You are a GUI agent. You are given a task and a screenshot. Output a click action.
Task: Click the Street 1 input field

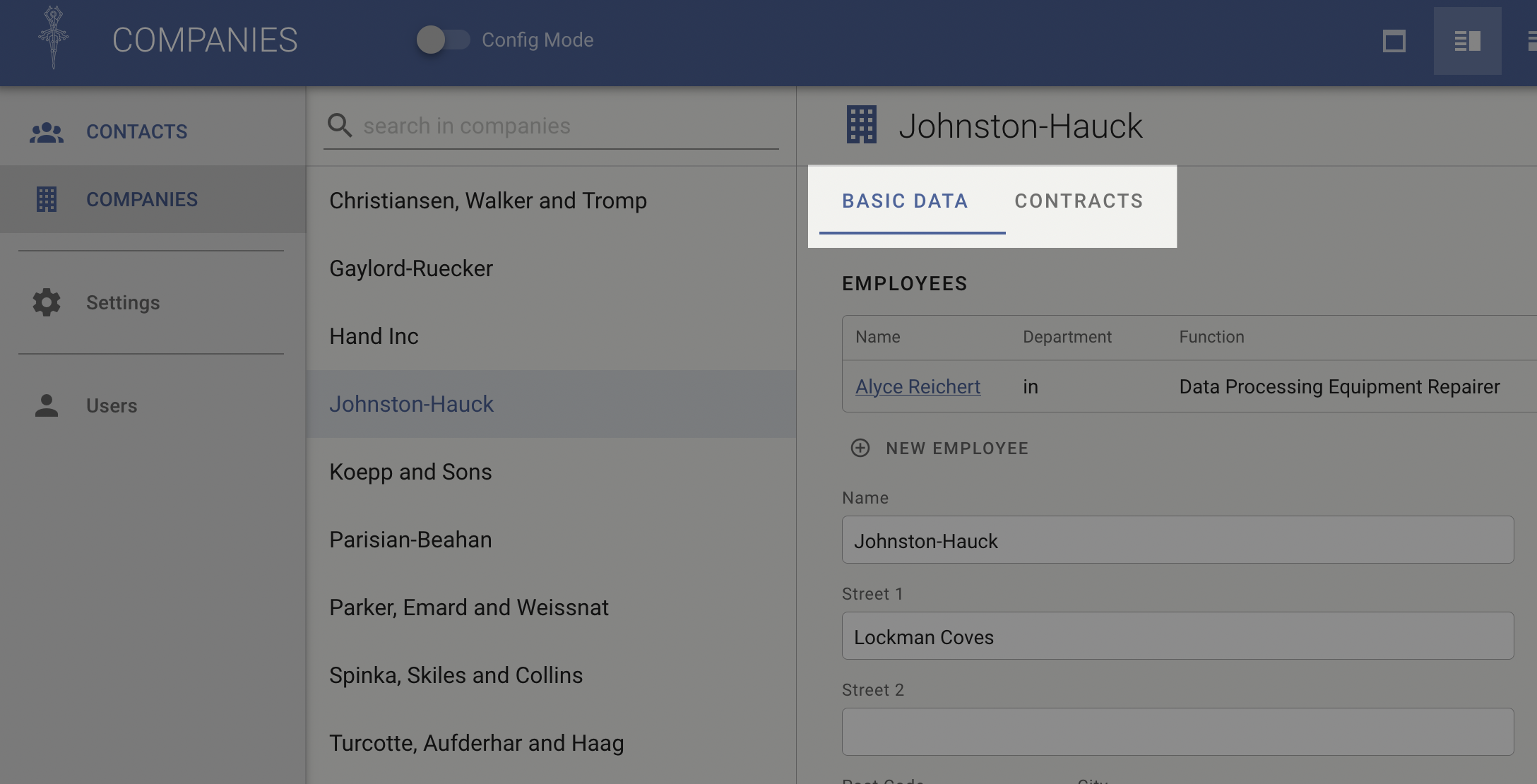coord(1177,636)
